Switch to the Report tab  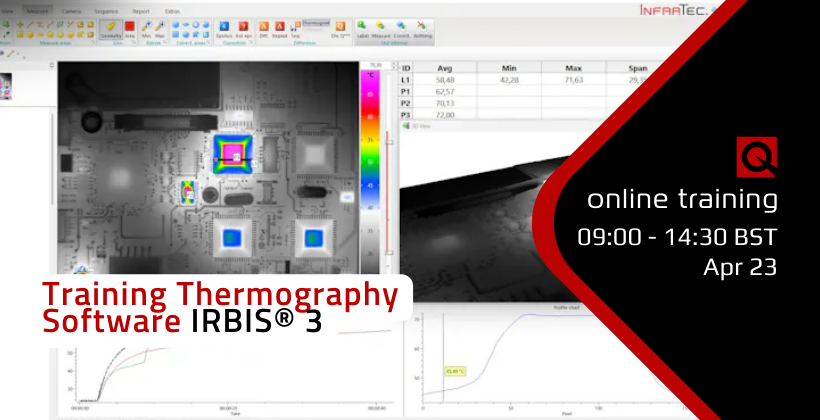141,11
